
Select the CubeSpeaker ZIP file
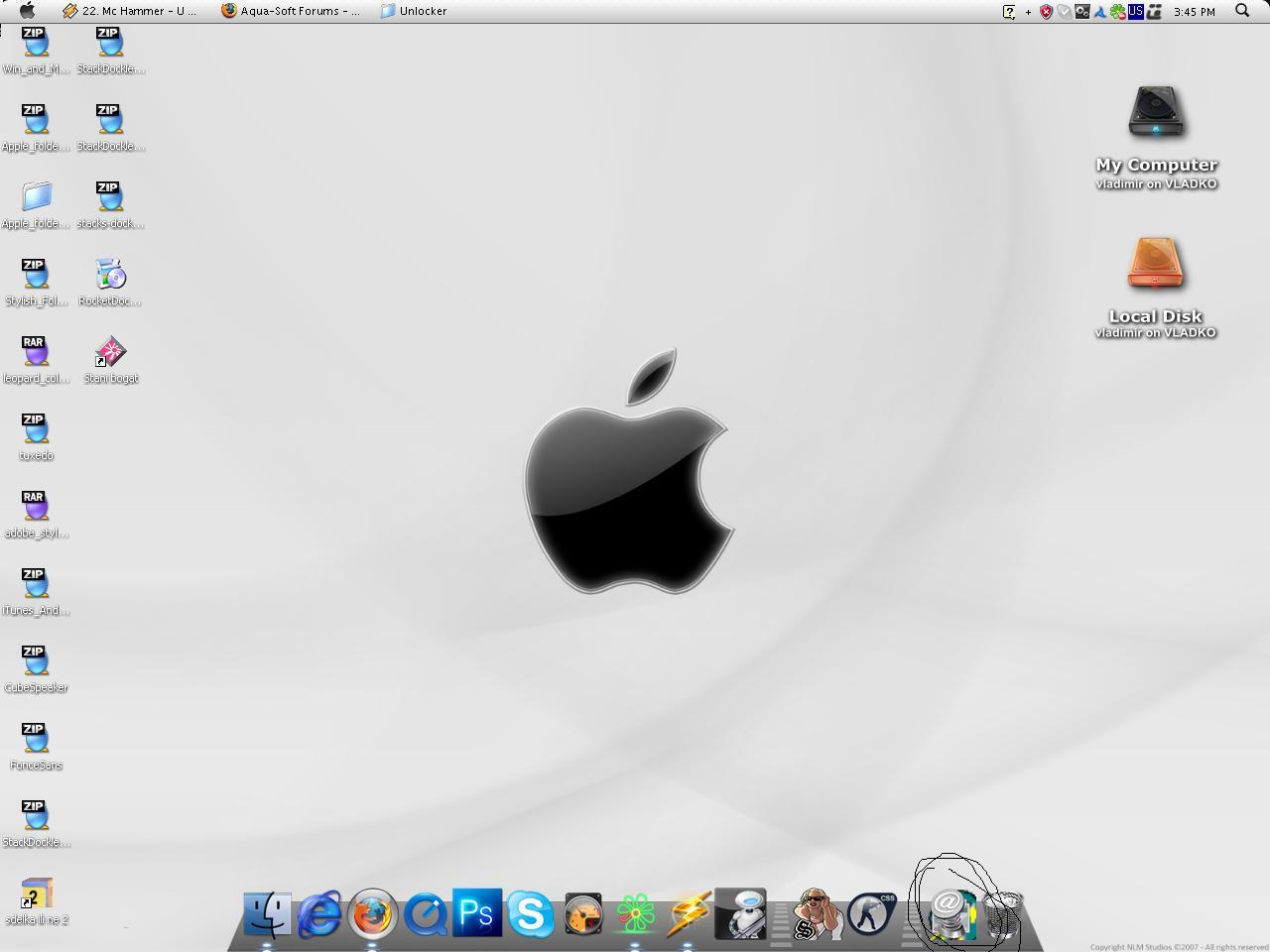pos(36,669)
